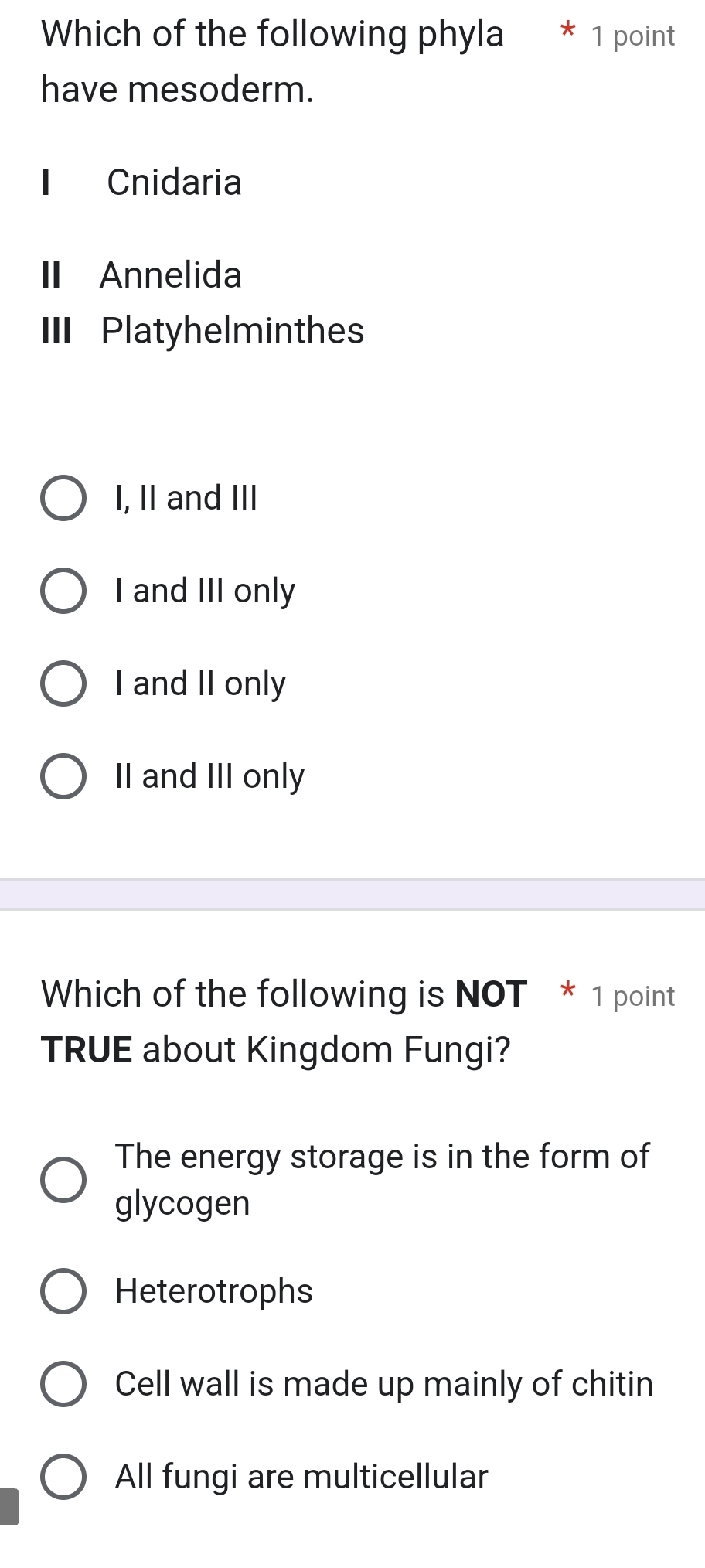This screenshot has width=705, height=1568.
Task: Choose "The energy storage is in the form of glycogen"
Action: point(64,1179)
